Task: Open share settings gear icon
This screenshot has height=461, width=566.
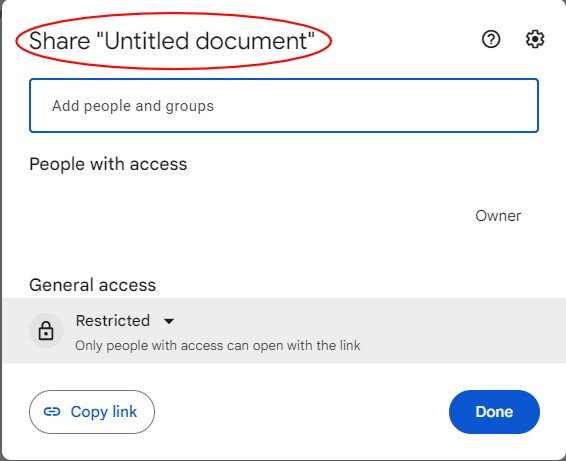Action: 535,39
